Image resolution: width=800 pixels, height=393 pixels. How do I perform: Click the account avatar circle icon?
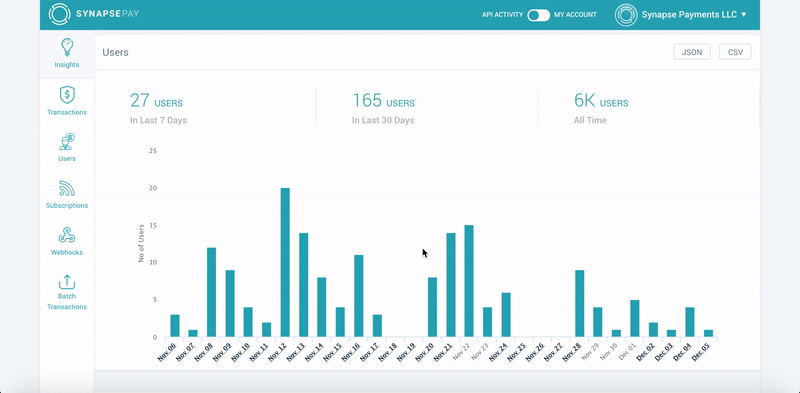(x=626, y=15)
